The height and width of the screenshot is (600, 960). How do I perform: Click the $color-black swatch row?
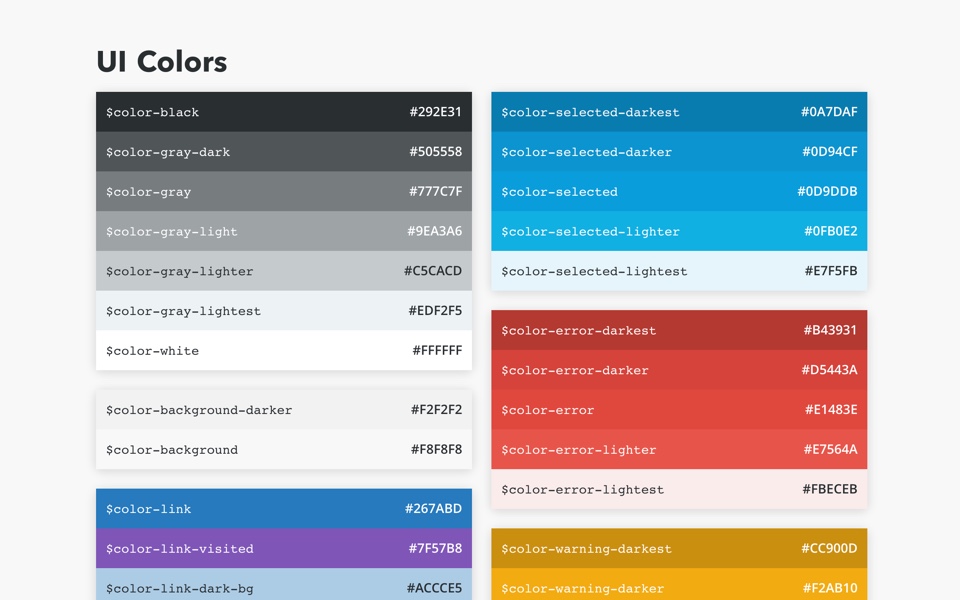tap(283, 112)
